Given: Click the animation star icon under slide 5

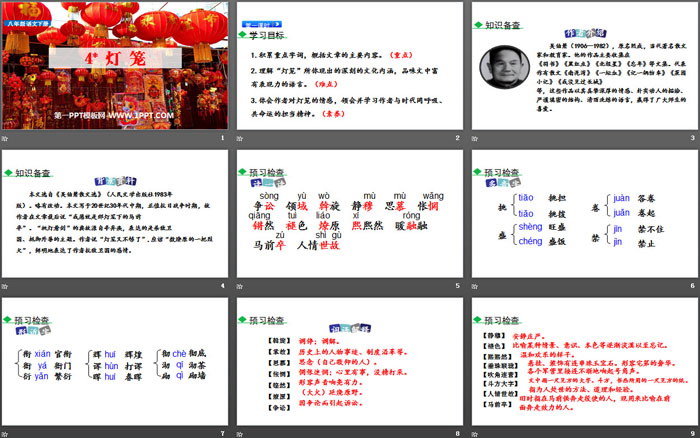Looking at the screenshot, I should tap(240, 286).
